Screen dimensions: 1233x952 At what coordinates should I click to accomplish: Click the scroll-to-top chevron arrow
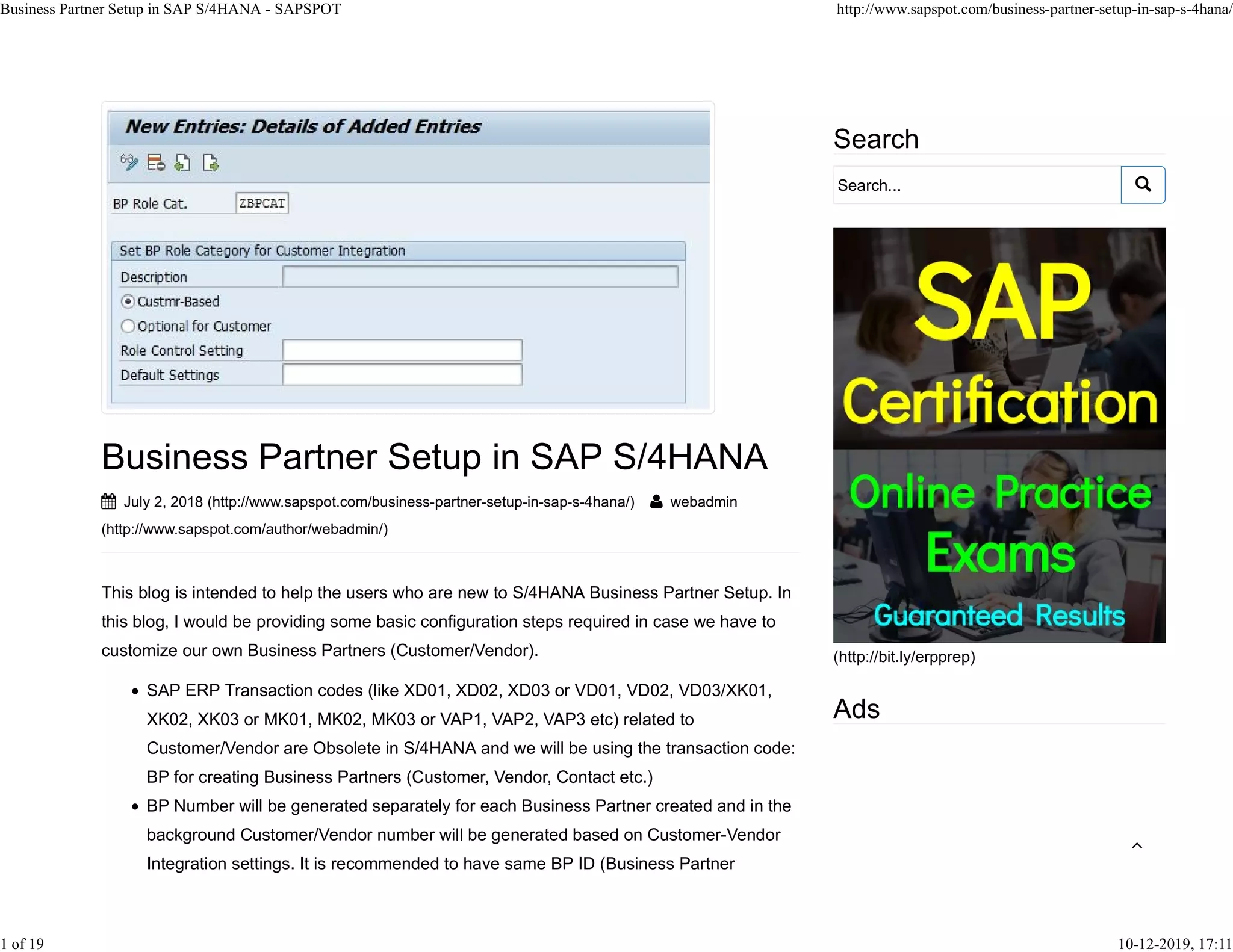coord(1137,845)
